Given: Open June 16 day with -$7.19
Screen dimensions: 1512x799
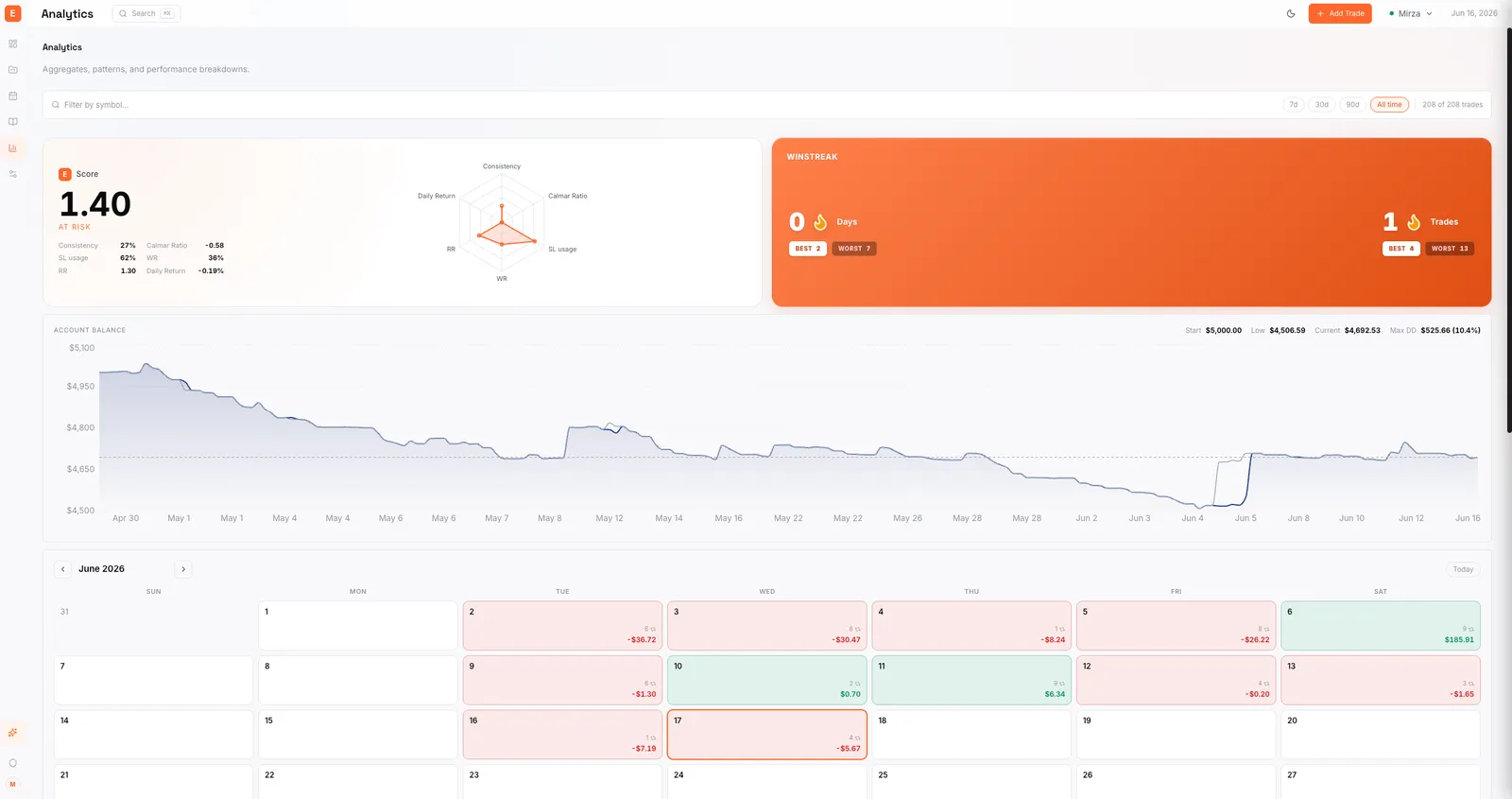Looking at the screenshot, I should 562,735.
